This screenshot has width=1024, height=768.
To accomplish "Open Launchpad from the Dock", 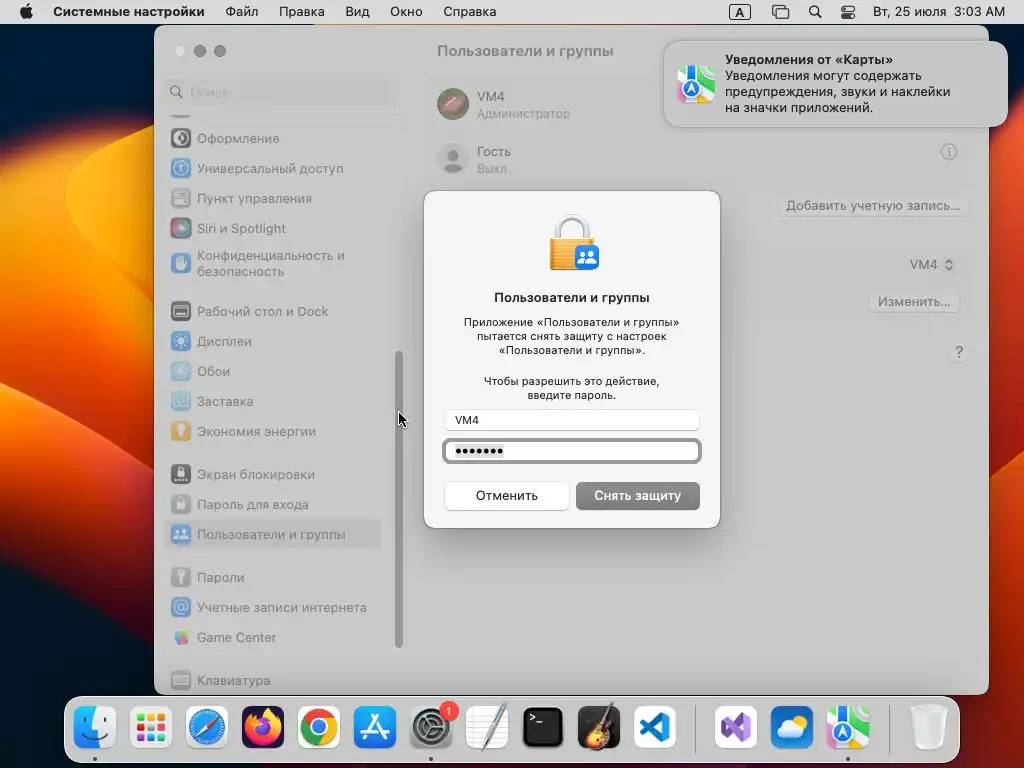I will click(151, 727).
